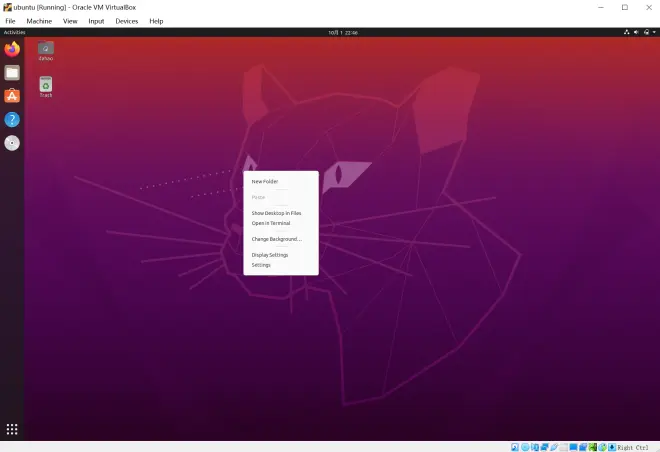Open the Machine menu in VirtualBox
Screen dimensions: 660x452
(x=39, y=21)
